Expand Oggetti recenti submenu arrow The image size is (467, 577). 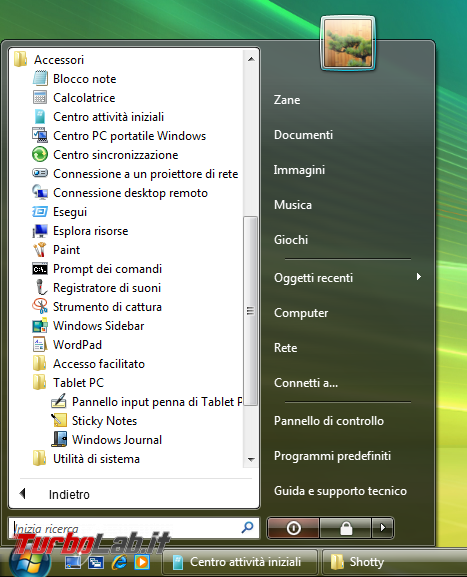[x=418, y=277]
